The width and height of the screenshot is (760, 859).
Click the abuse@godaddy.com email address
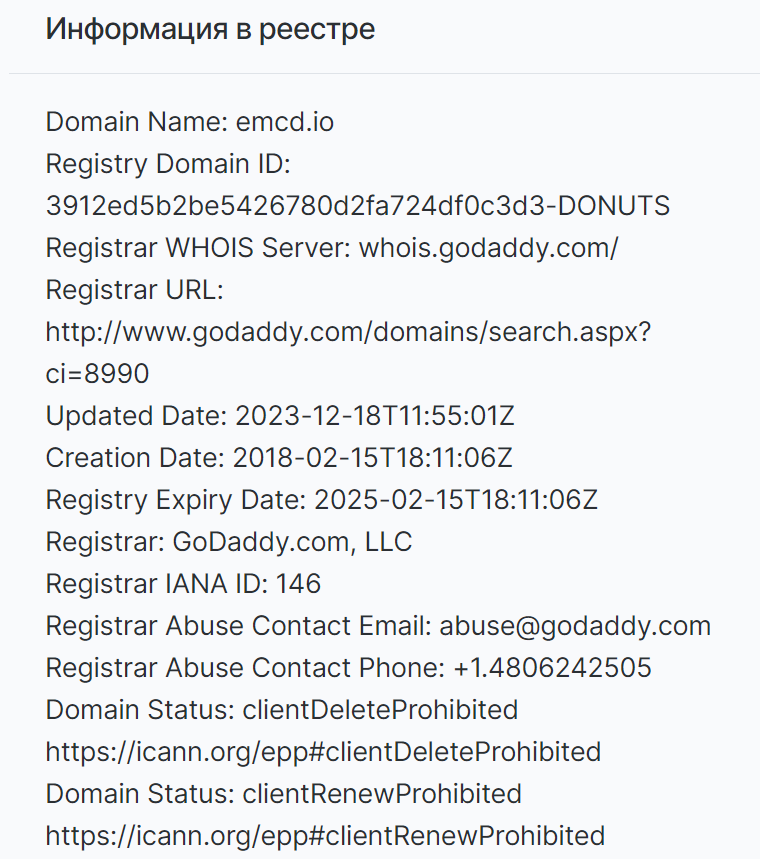pyautogui.click(x=575, y=626)
